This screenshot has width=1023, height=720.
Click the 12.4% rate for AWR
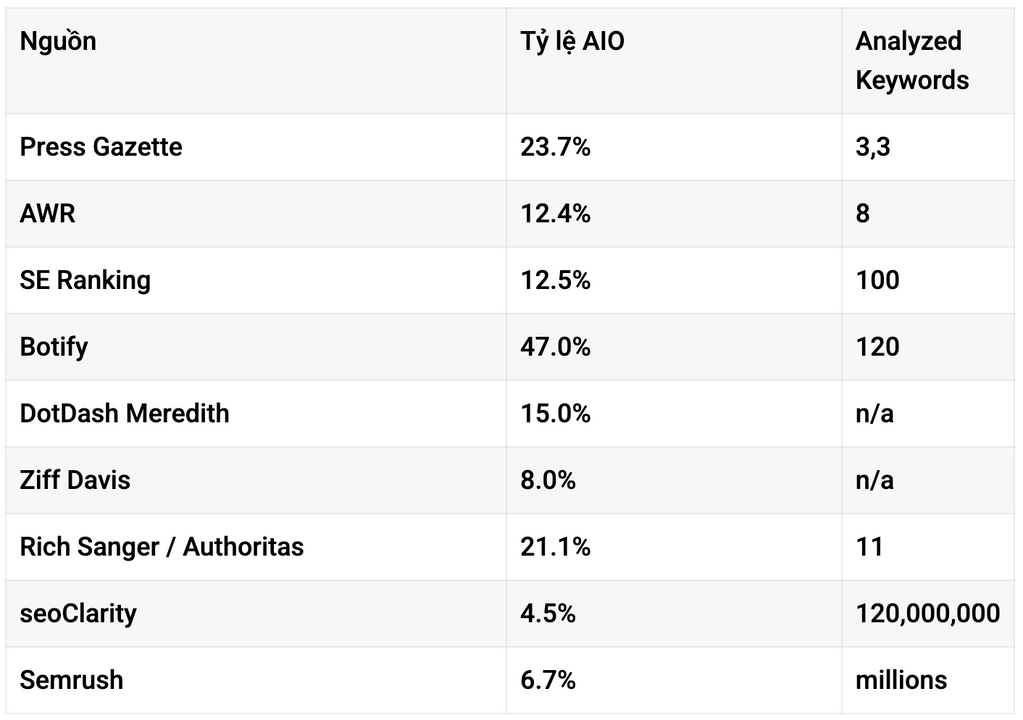pyautogui.click(x=555, y=213)
